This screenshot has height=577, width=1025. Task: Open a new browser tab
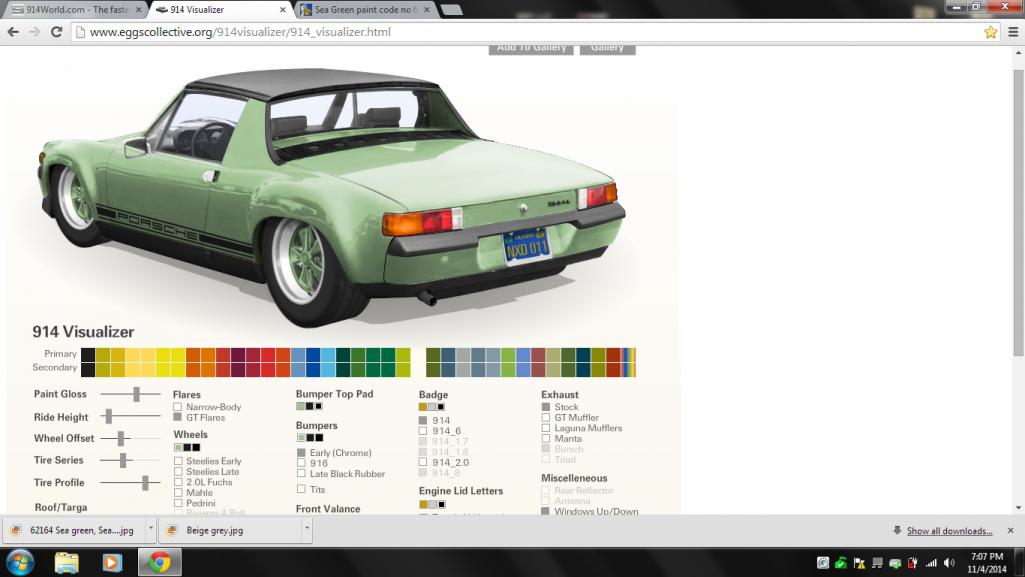coord(451,10)
